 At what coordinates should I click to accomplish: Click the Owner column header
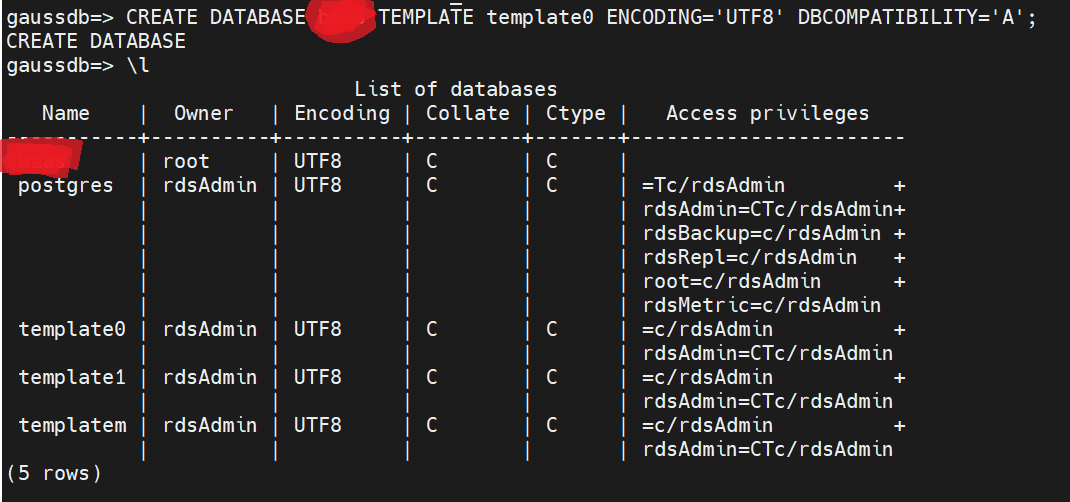tap(203, 114)
